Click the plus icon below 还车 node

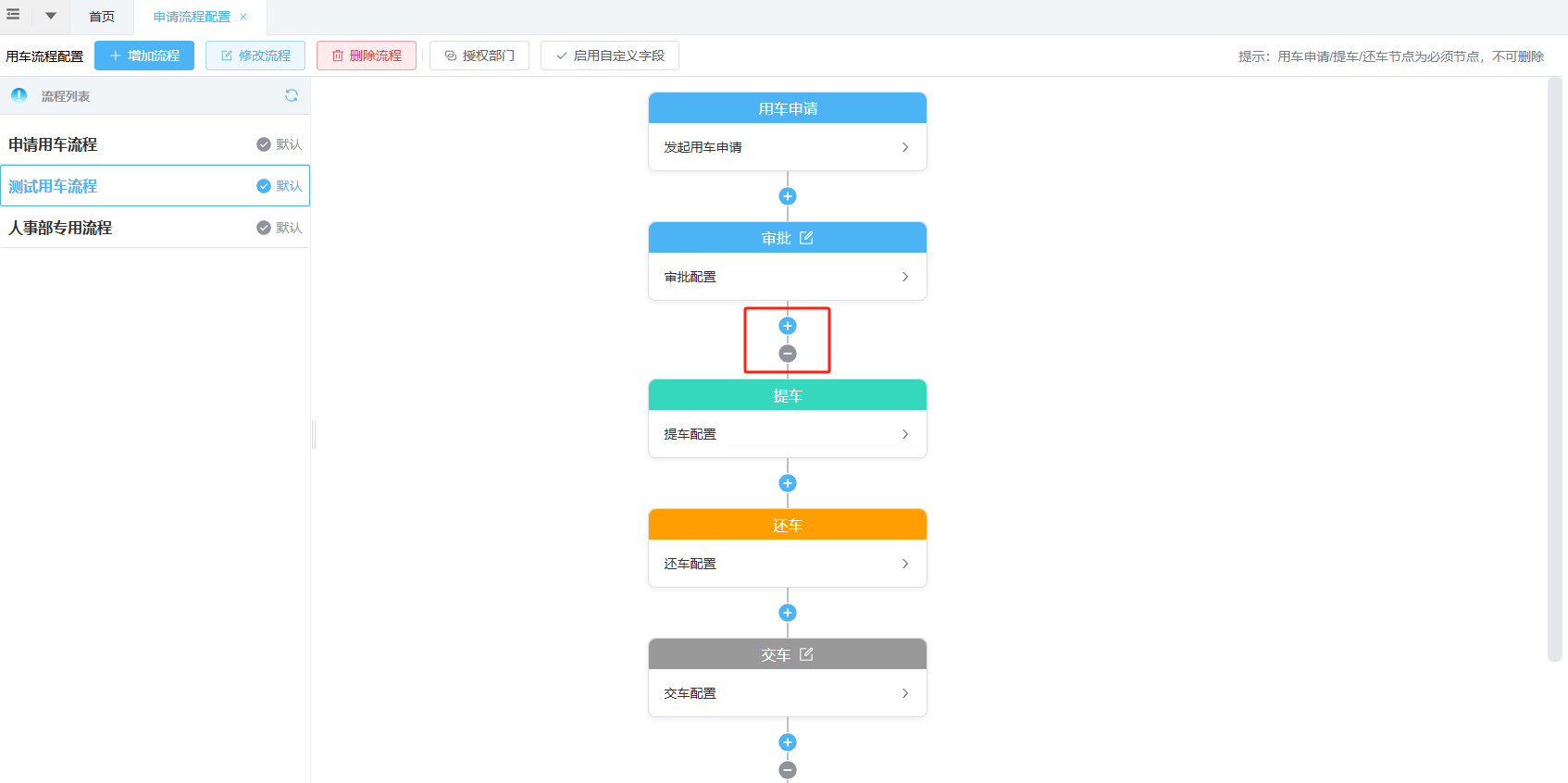coord(788,613)
